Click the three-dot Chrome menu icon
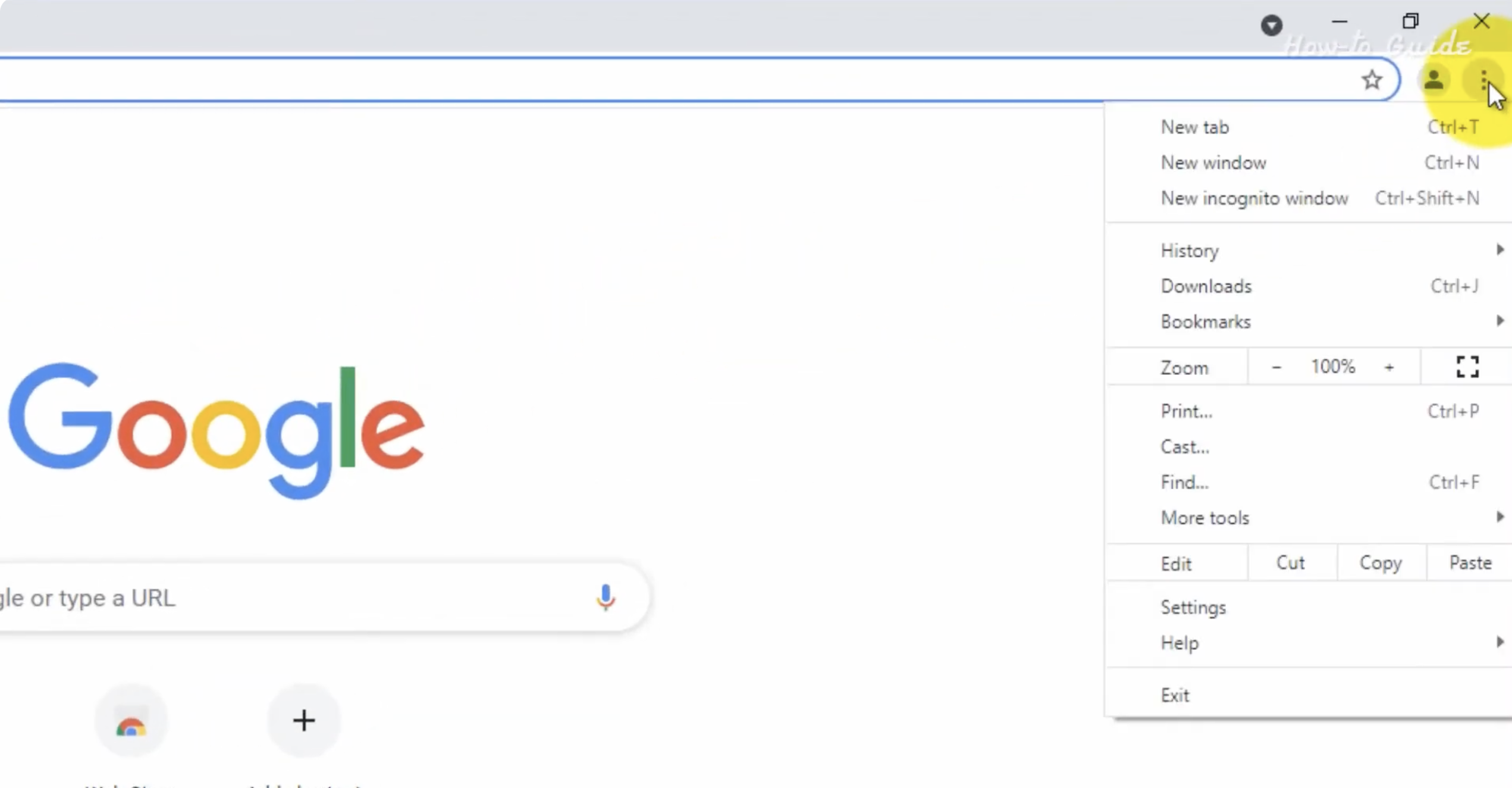The image size is (1512, 788). pos(1483,80)
